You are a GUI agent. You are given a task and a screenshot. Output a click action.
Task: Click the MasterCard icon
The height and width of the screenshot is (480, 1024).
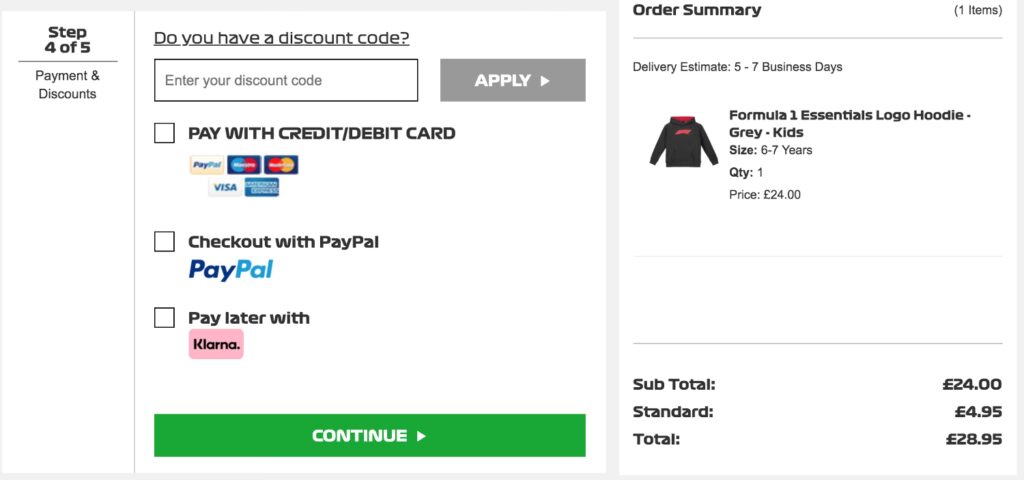[281, 165]
